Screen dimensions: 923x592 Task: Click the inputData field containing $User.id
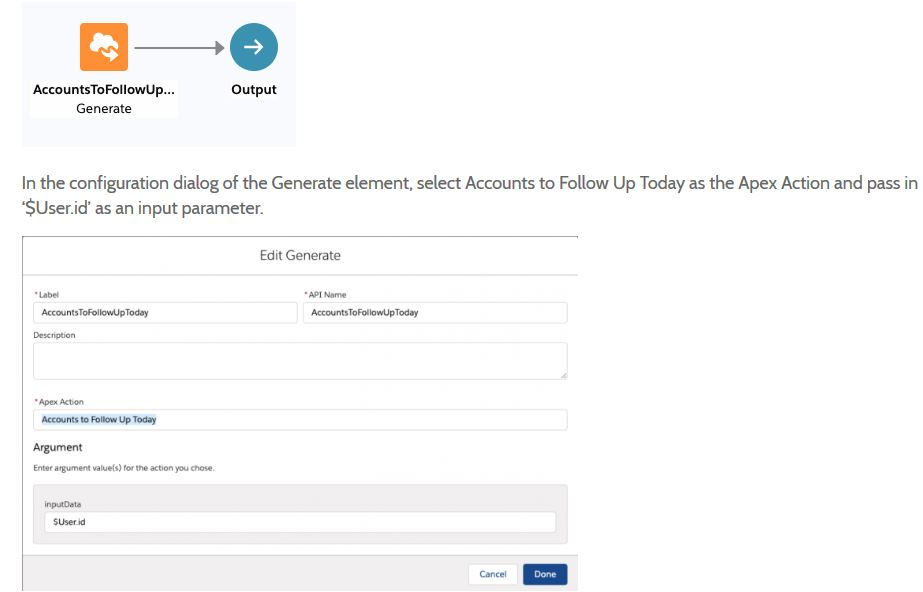[x=300, y=522]
